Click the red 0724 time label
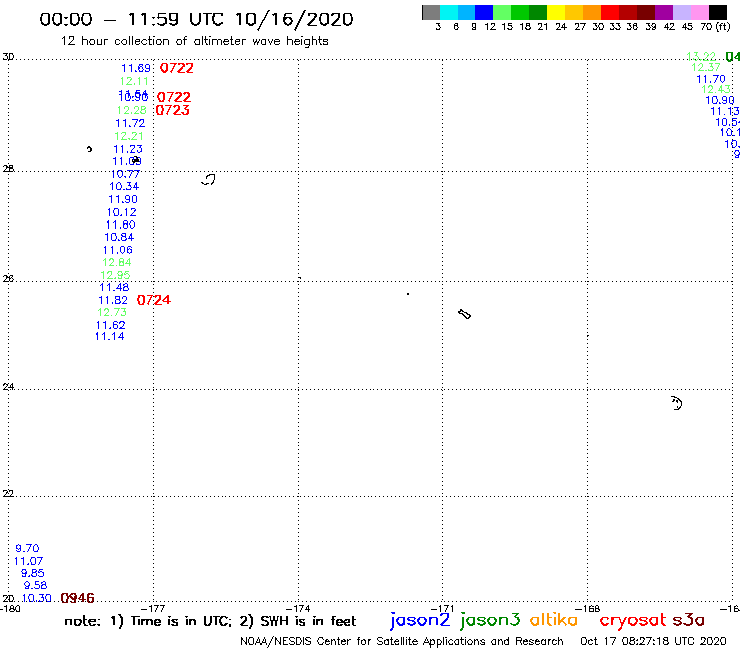 tap(154, 300)
